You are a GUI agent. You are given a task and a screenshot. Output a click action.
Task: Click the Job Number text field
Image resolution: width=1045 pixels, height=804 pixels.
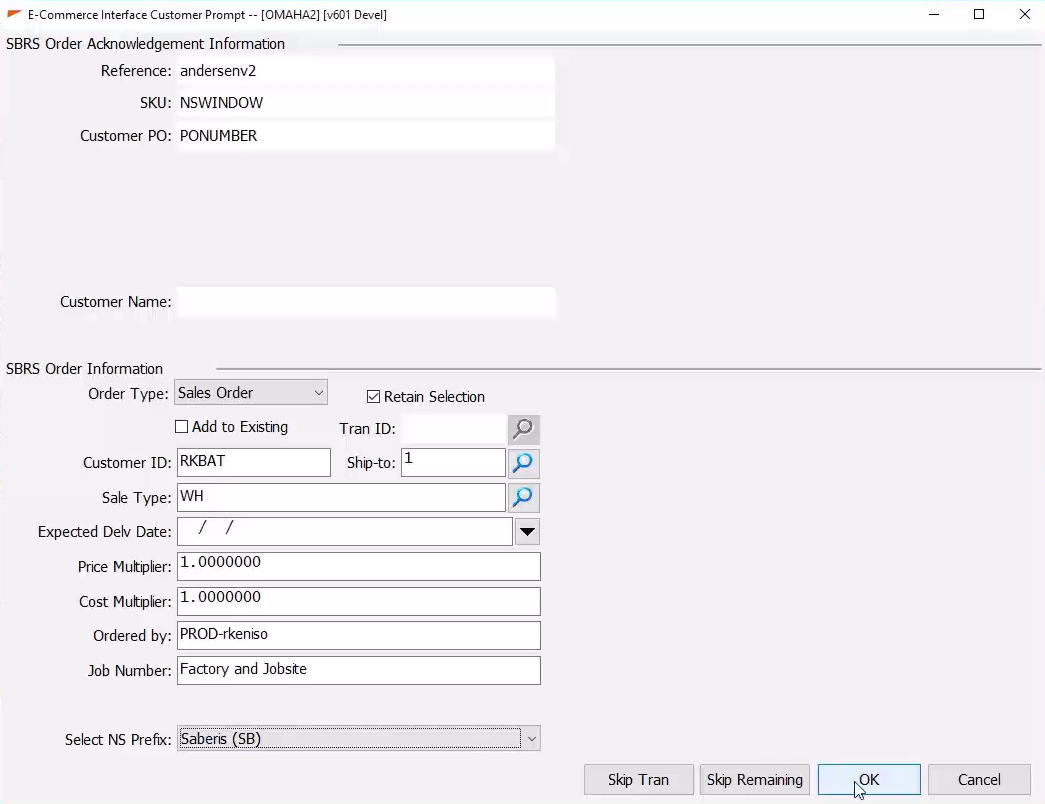[358, 670]
